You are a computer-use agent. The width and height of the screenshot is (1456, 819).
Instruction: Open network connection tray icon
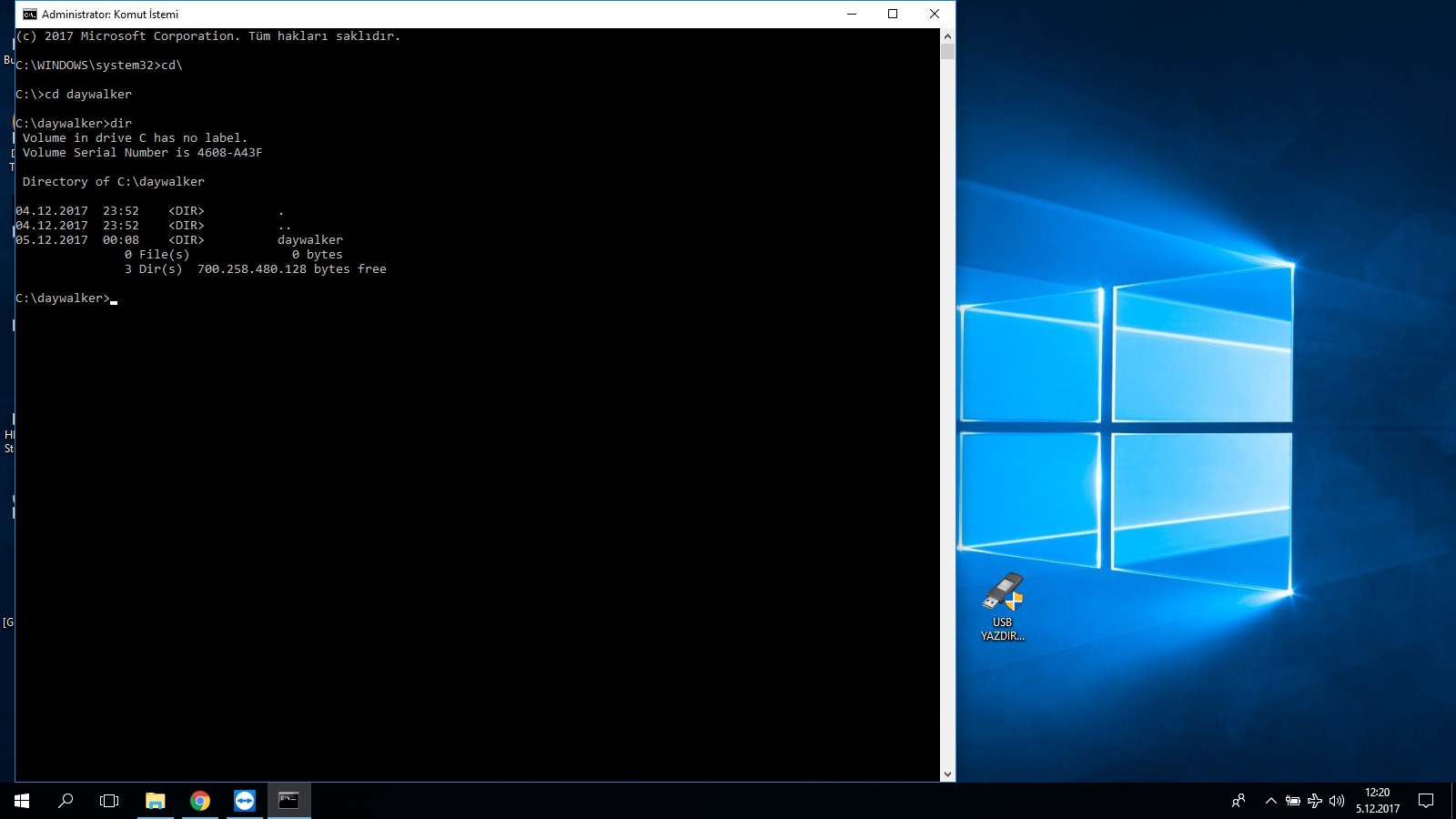(x=1315, y=801)
